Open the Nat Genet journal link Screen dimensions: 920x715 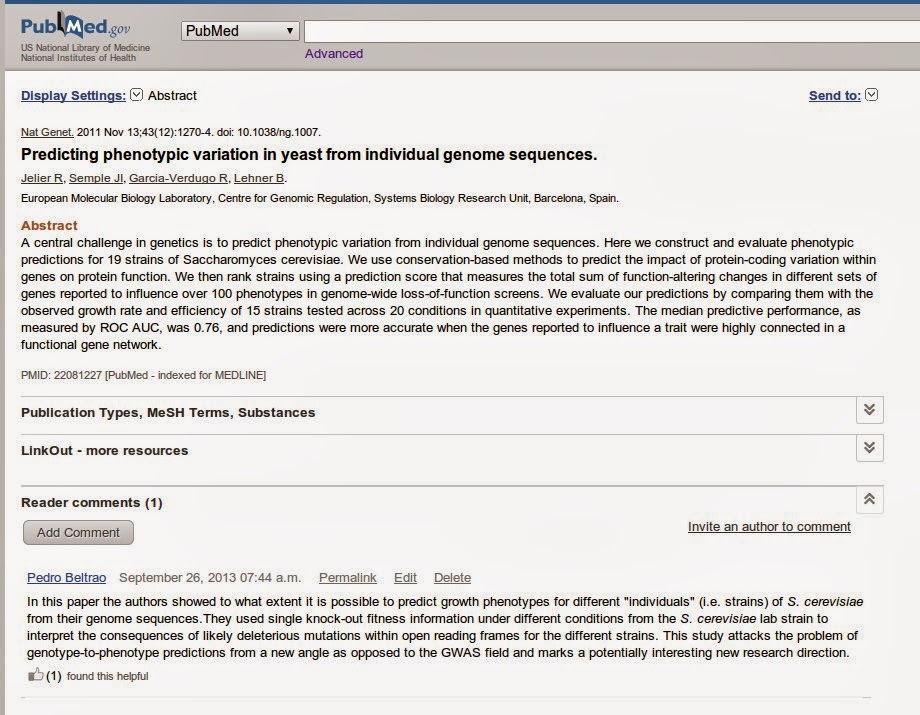point(47,132)
